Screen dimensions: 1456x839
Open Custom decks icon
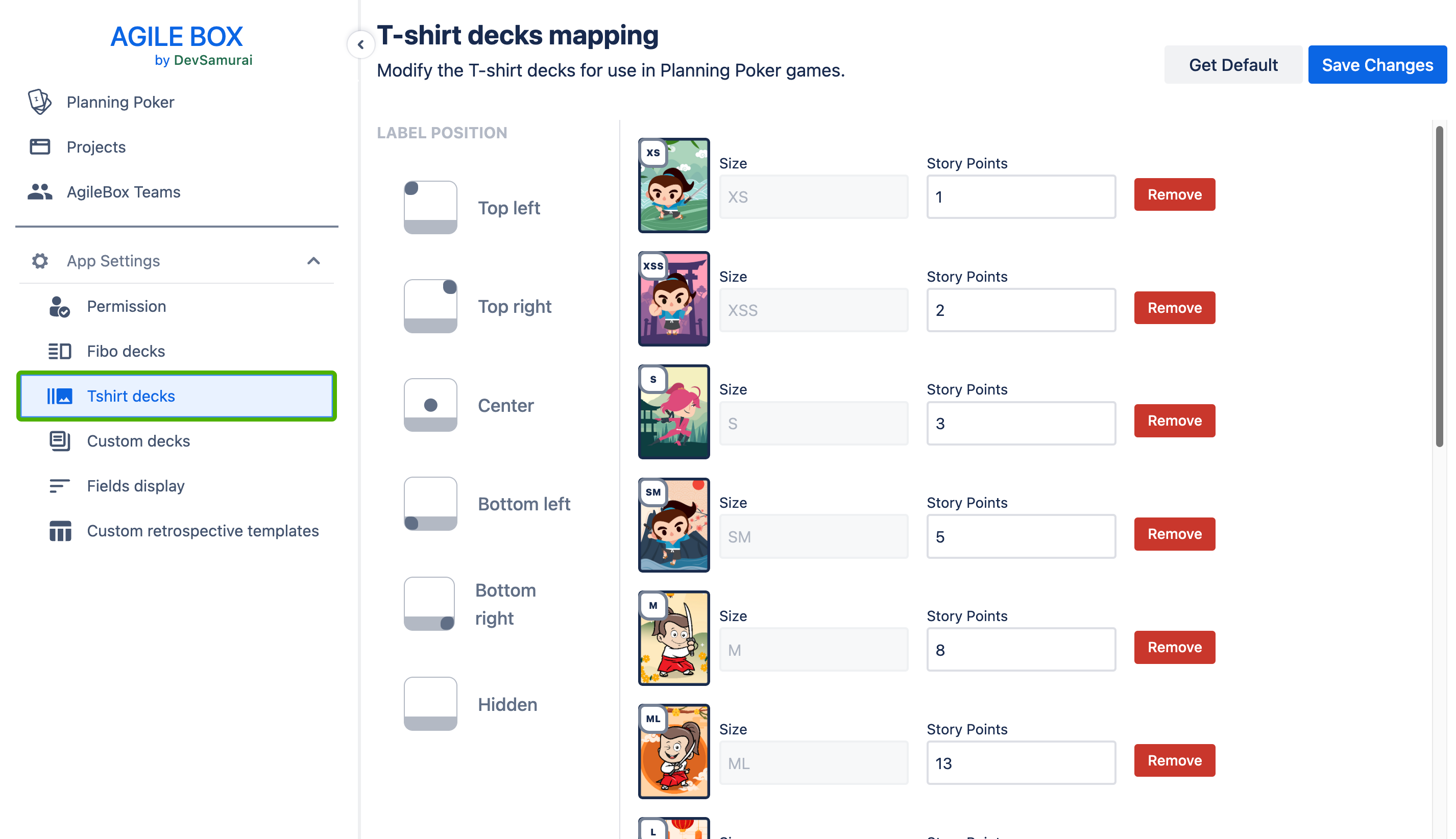59,441
